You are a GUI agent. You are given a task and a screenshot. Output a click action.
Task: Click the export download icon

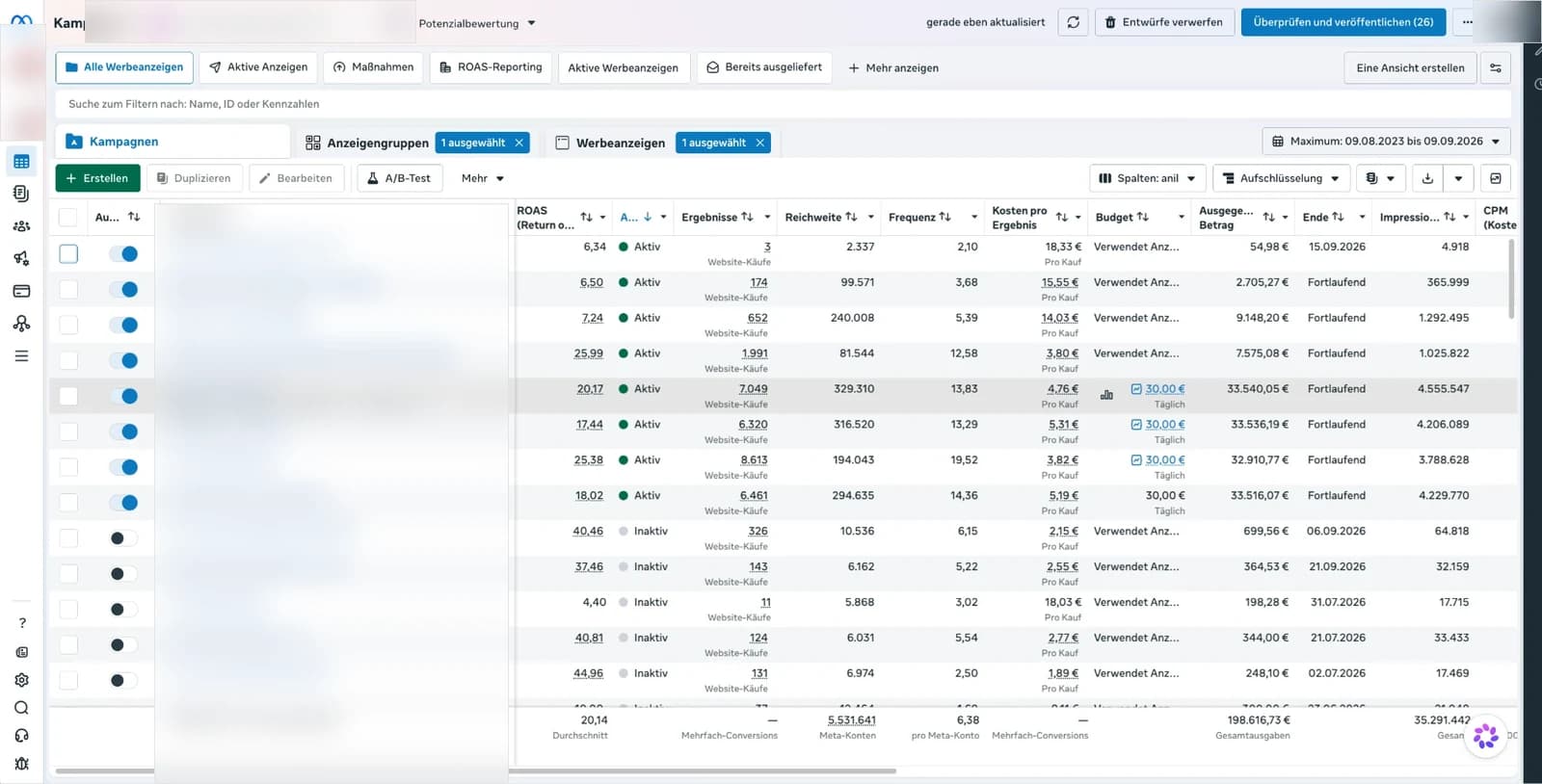click(x=1427, y=178)
